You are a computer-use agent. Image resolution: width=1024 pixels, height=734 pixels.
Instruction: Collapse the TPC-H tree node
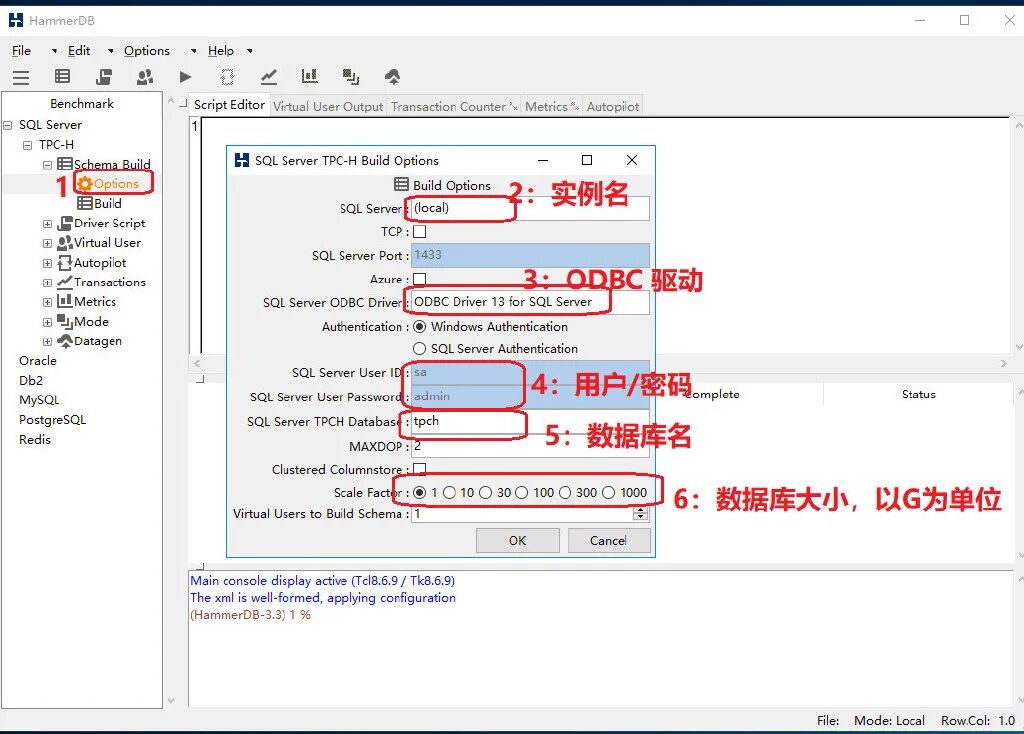27,145
